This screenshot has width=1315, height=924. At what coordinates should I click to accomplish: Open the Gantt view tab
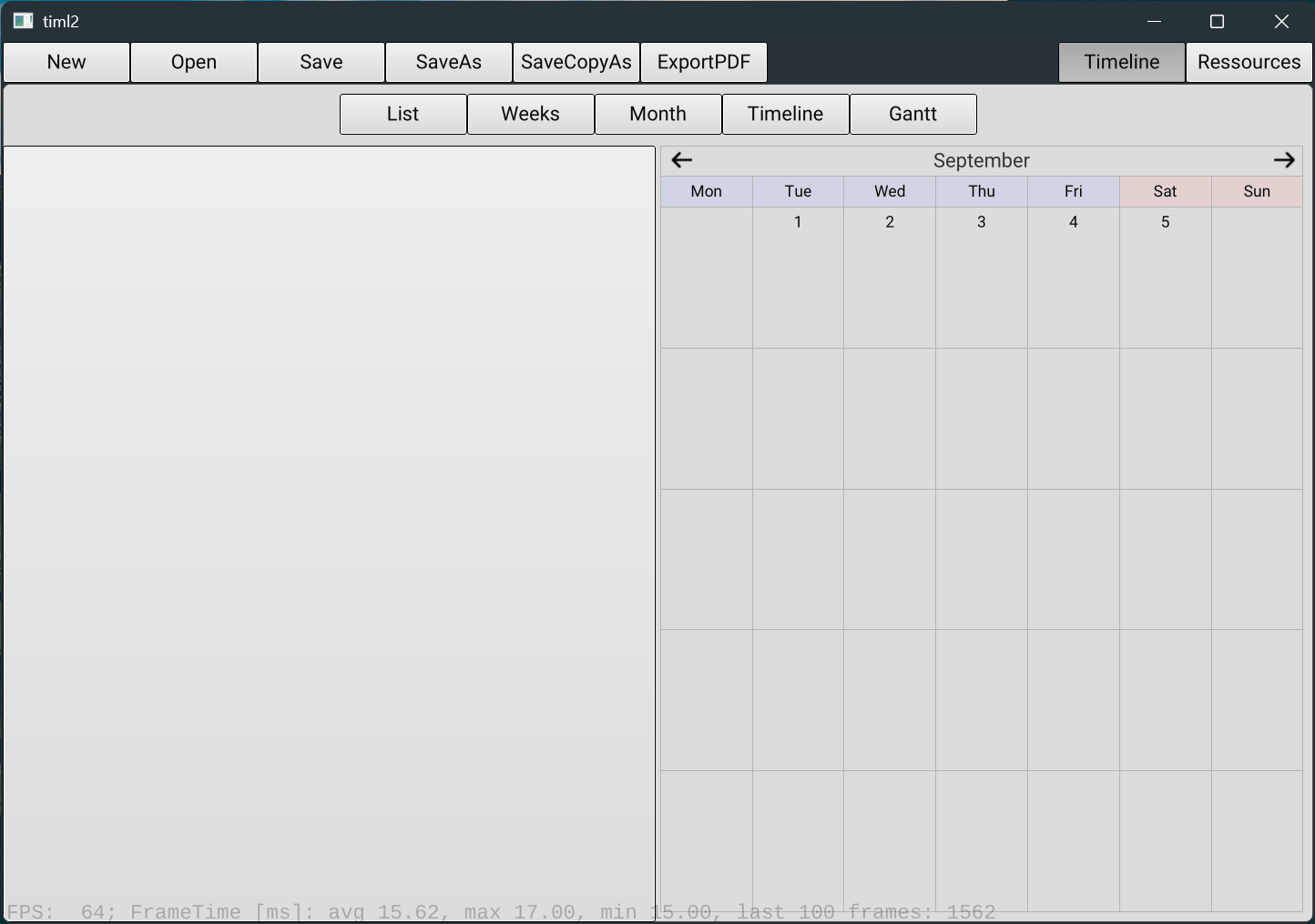click(913, 114)
